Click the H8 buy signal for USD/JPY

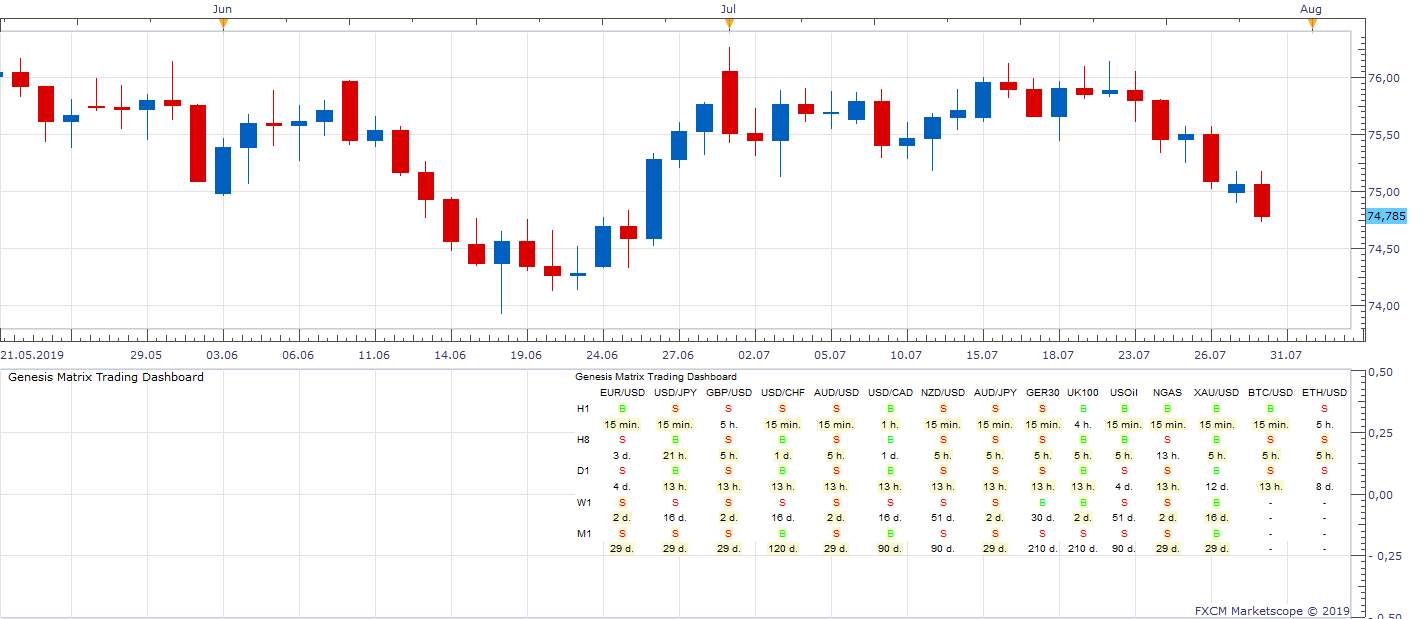[x=675, y=440]
